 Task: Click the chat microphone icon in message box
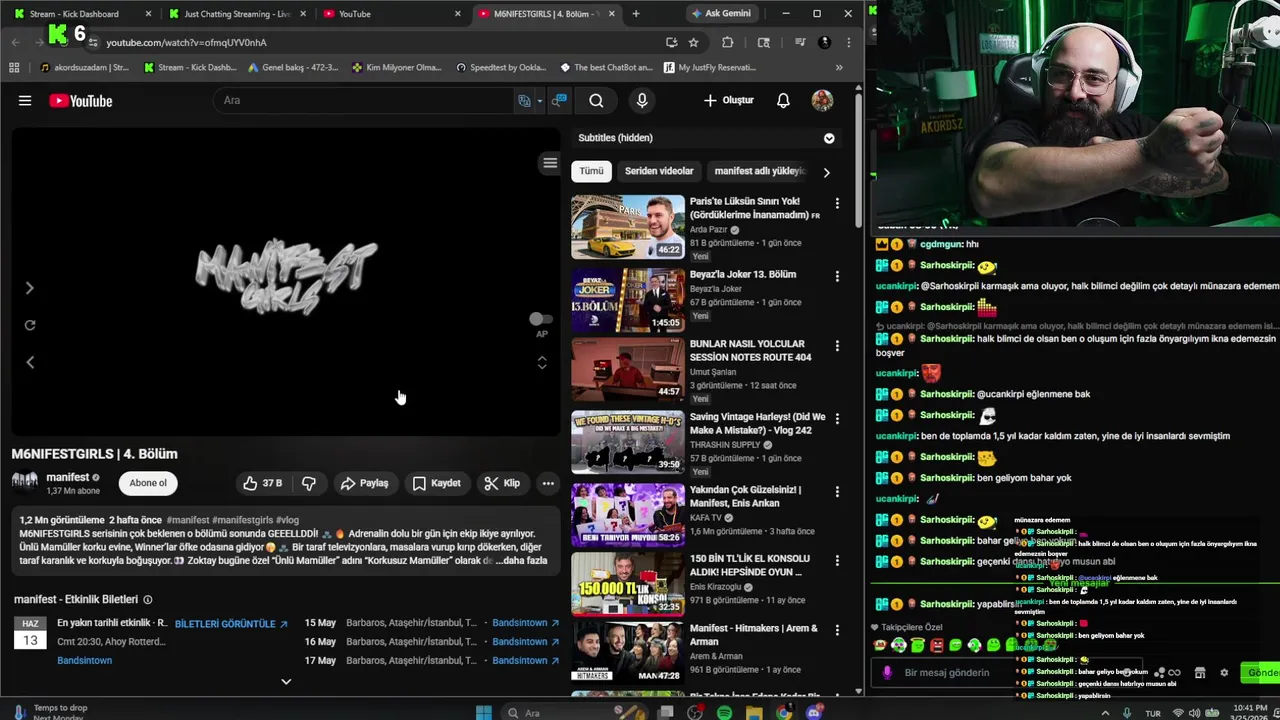(x=887, y=672)
